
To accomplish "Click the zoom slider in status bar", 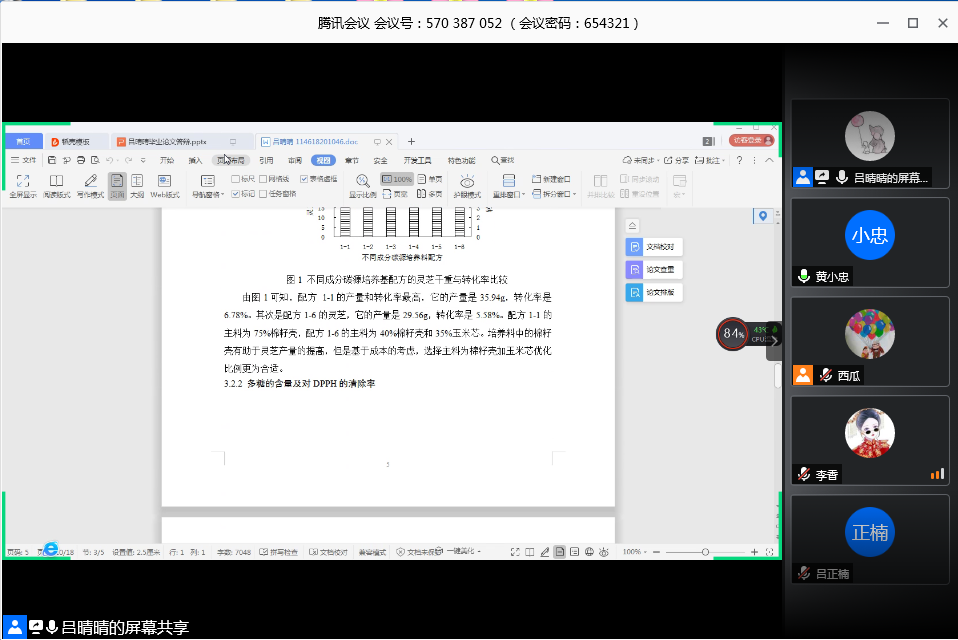I will (x=705, y=551).
